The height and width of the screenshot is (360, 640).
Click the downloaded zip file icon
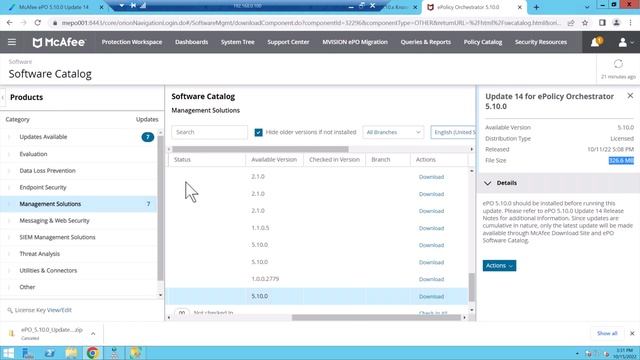pyautogui.click(x=11, y=333)
